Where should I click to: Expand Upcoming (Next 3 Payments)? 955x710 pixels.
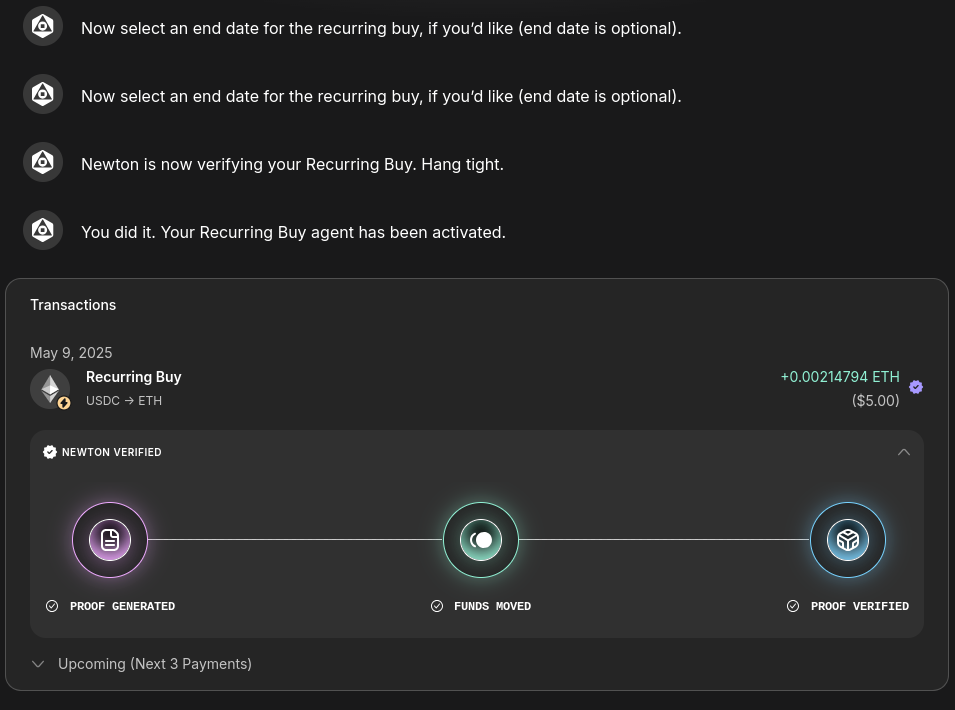[154, 663]
